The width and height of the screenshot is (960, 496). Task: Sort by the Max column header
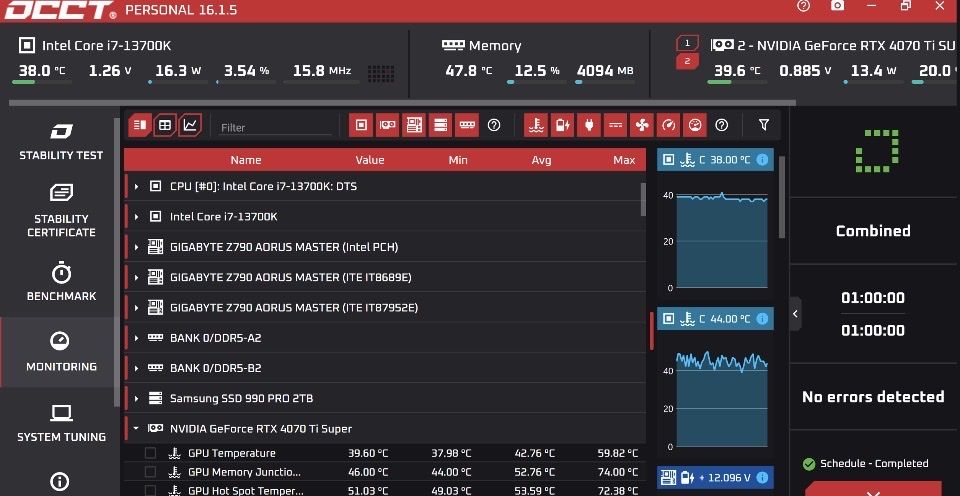tap(624, 160)
